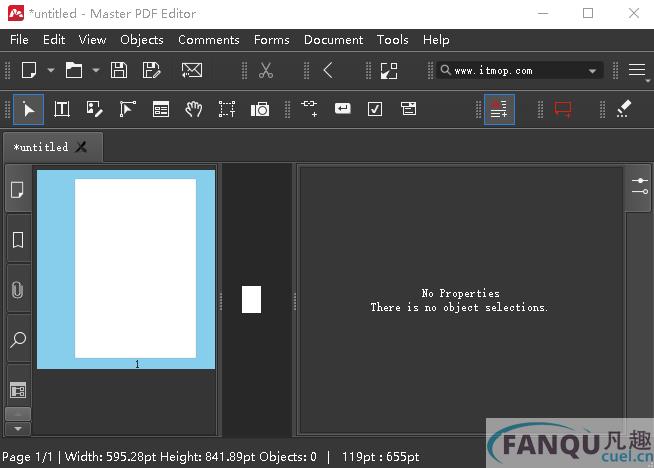Click 'No Properties' text in inspector
This screenshot has height=468, width=654.
[x=460, y=293]
